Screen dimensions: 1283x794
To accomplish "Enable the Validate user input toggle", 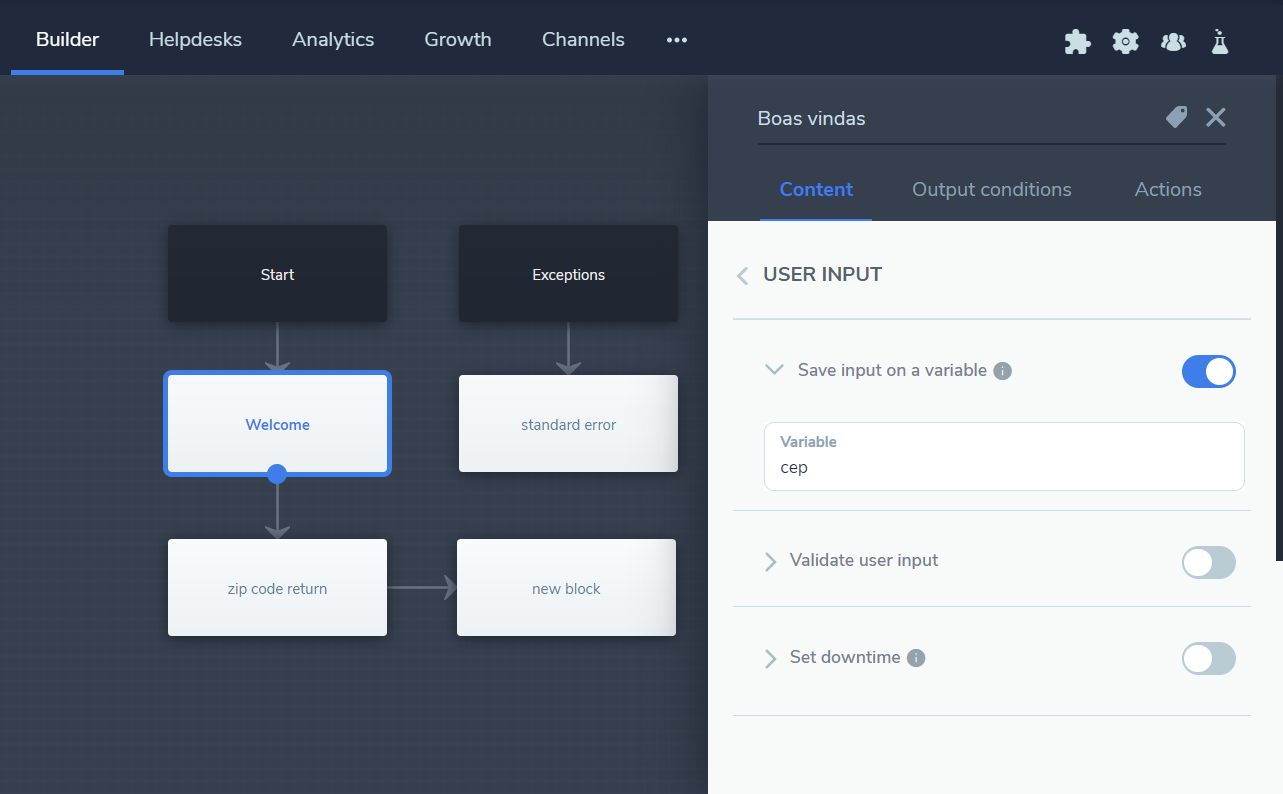I will pos(1208,563).
